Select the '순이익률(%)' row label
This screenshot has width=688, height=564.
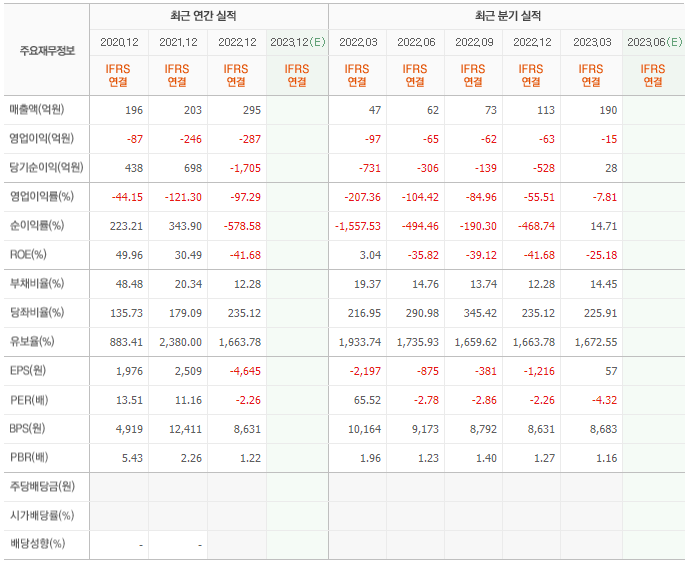coord(37,225)
